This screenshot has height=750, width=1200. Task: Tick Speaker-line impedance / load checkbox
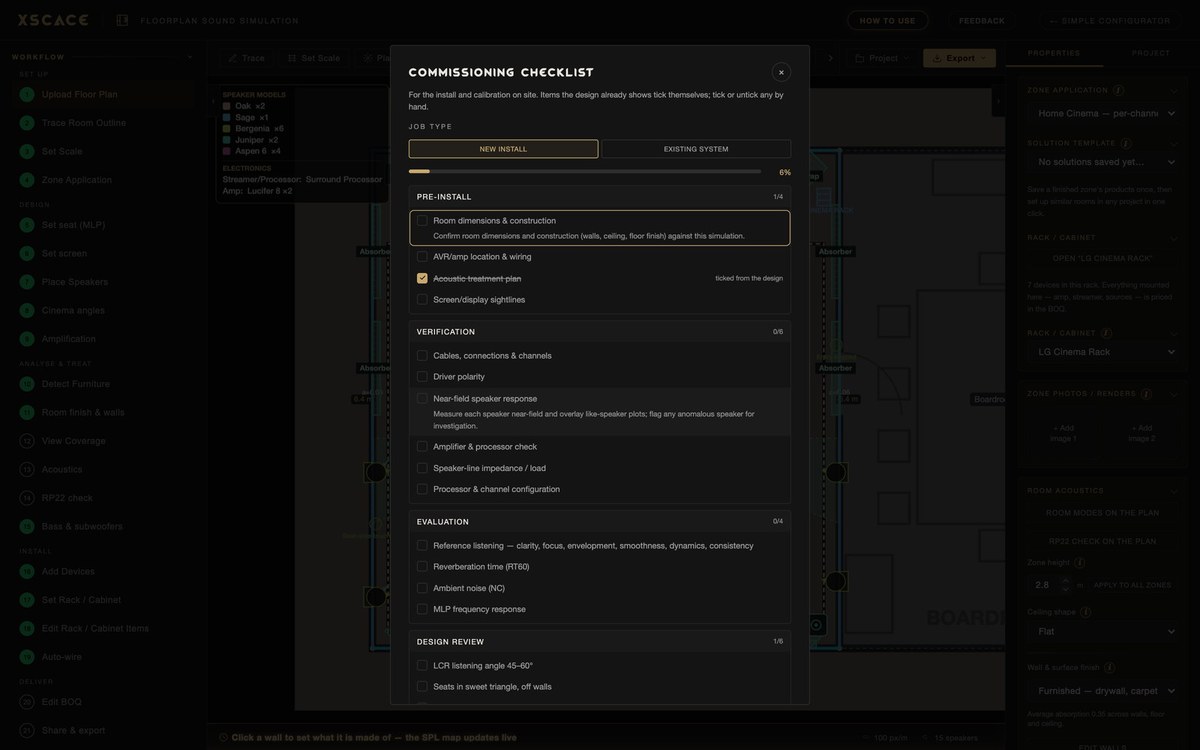pos(422,468)
